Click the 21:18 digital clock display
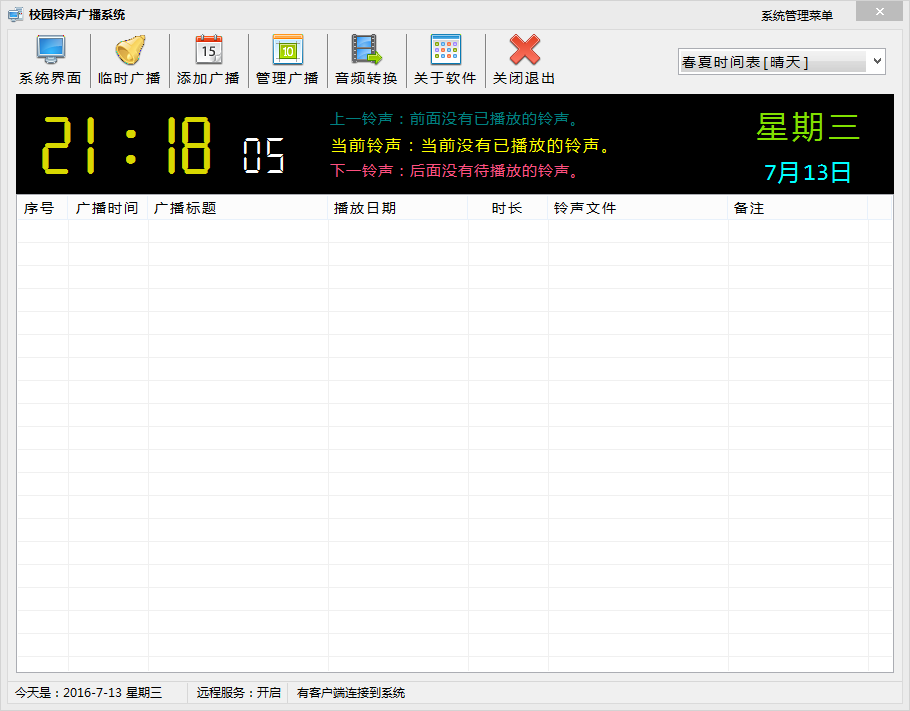This screenshot has height=711, width=910. pos(127,146)
